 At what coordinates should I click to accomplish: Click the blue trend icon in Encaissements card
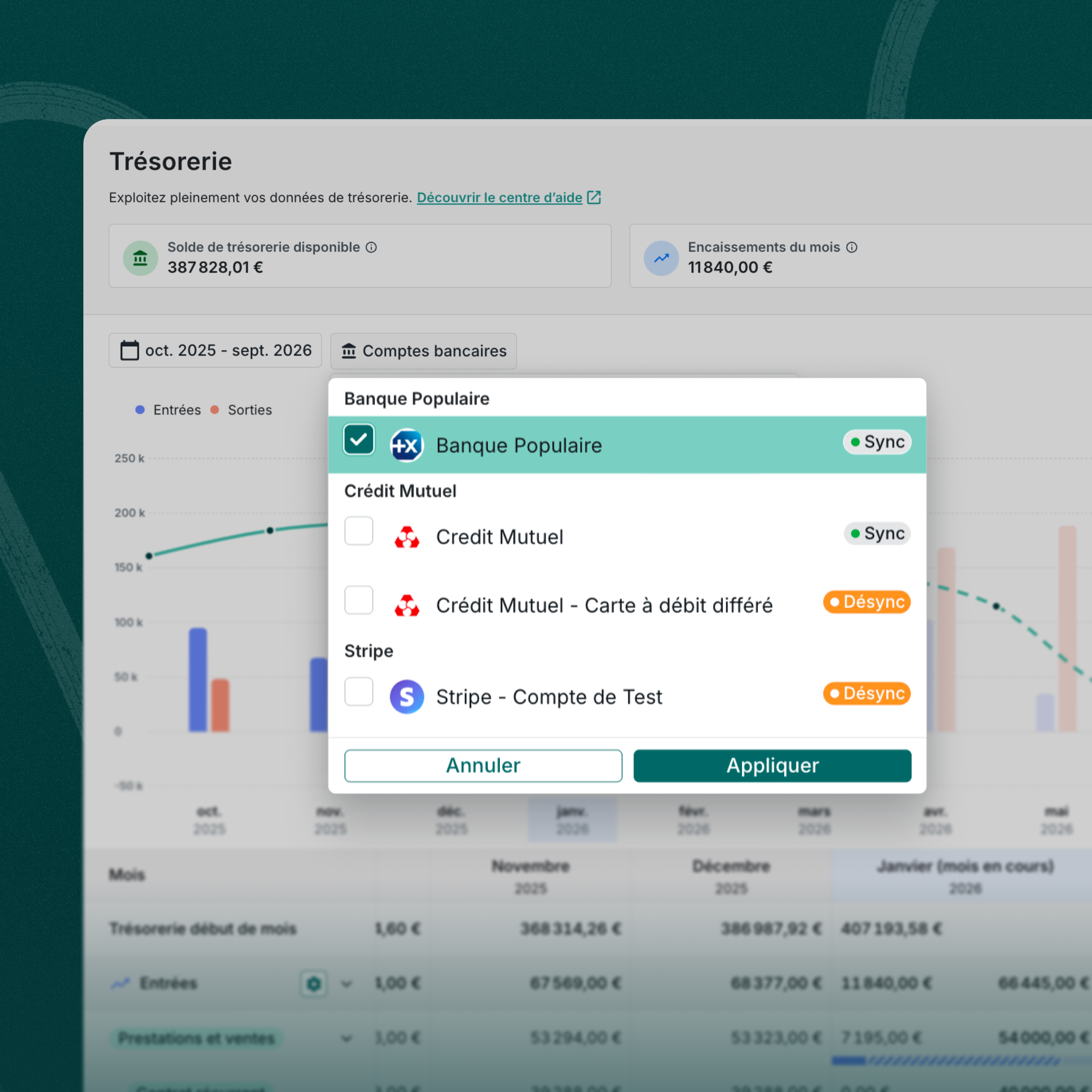point(661,258)
